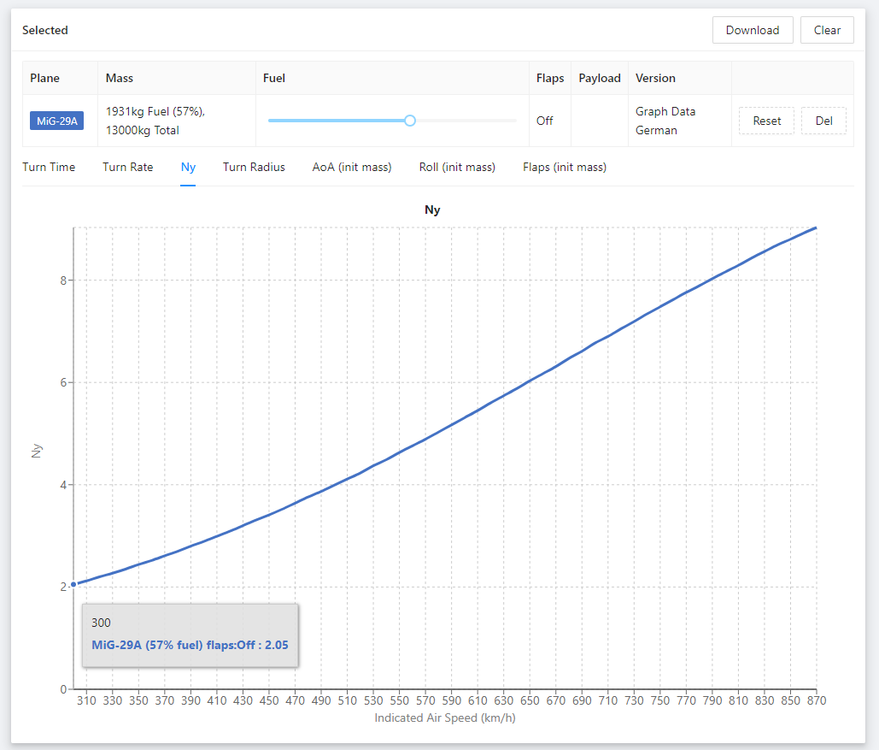The image size is (879, 750).
Task: Click the fuel slider handle
Action: pyautogui.click(x=410, y=120)
